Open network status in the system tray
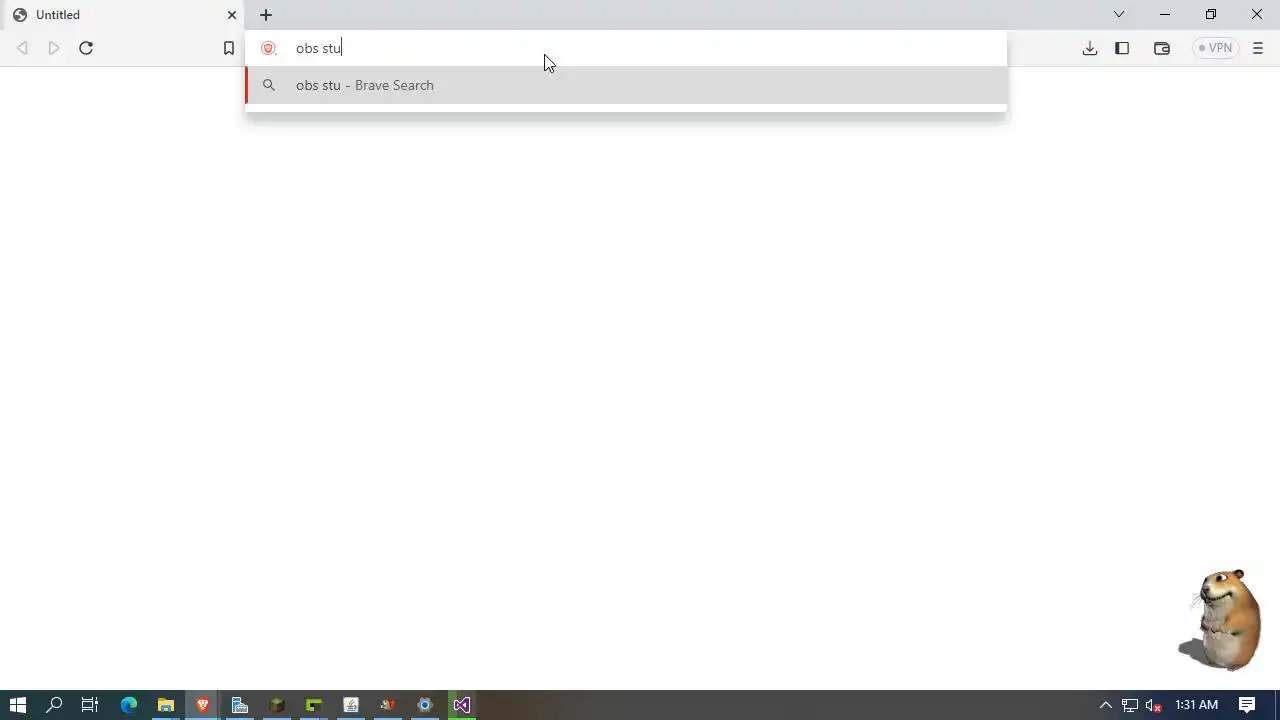Screen dimensions: 1280x720 point(1130,705)
